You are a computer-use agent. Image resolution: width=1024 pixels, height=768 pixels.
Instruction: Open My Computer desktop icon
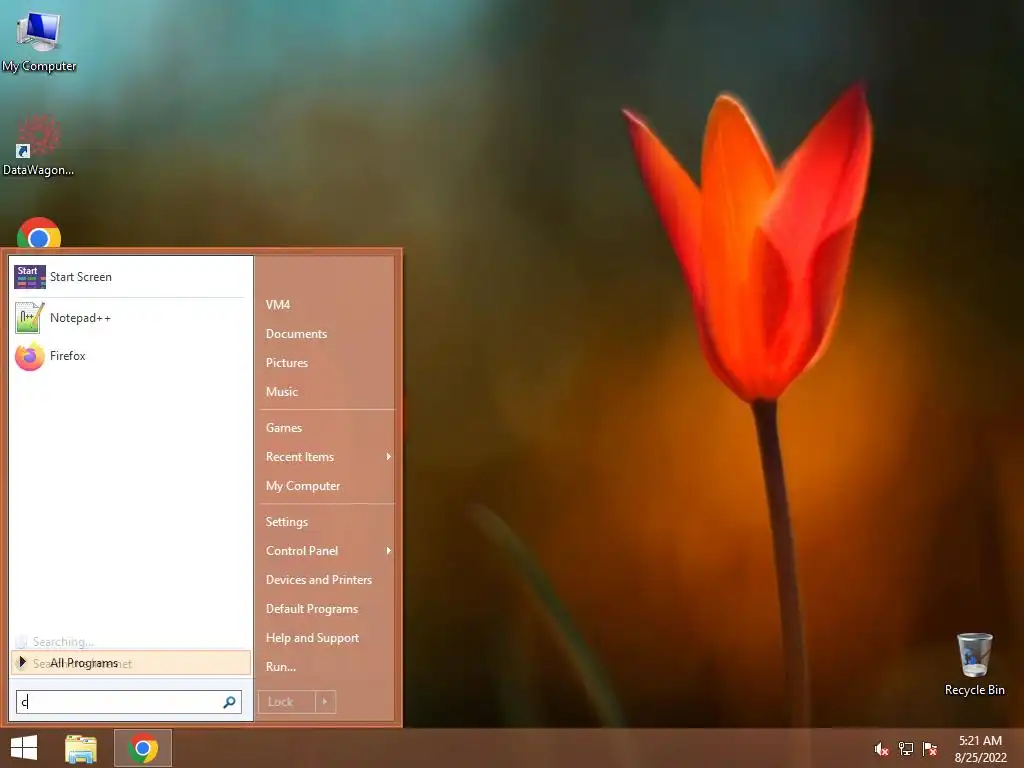[x=39, y=40]
